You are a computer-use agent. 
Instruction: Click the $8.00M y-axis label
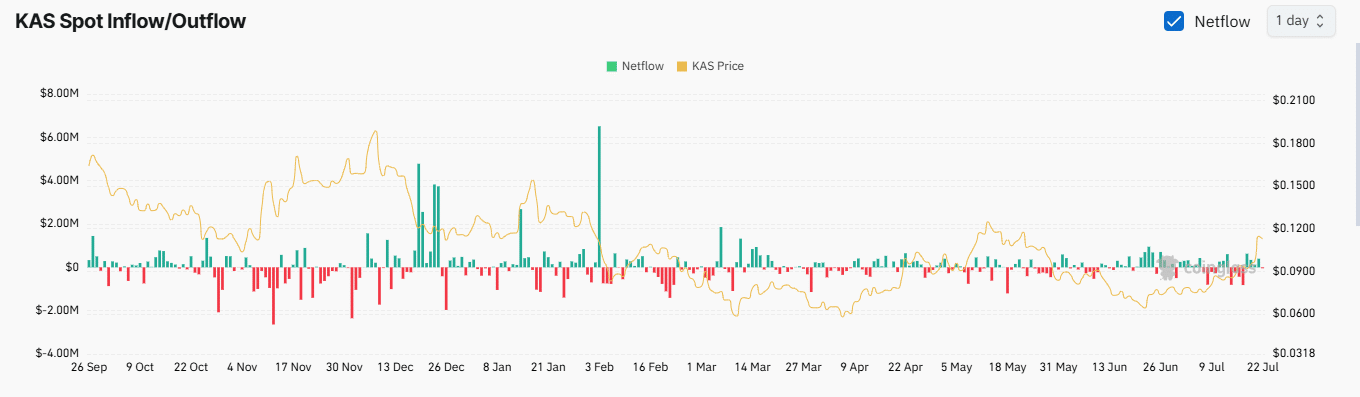[x=60, y=94]
